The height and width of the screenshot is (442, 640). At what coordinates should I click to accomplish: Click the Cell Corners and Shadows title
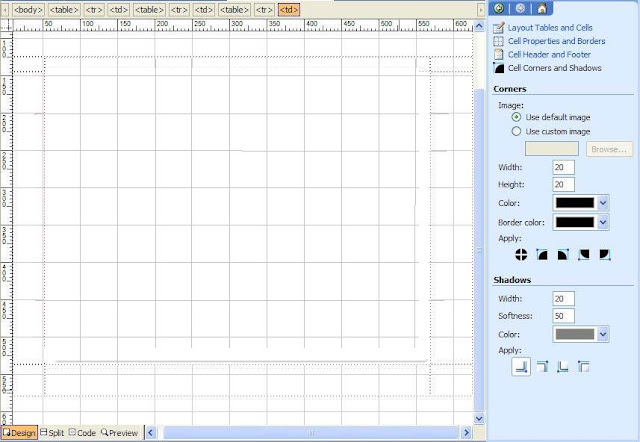point(554,68)
